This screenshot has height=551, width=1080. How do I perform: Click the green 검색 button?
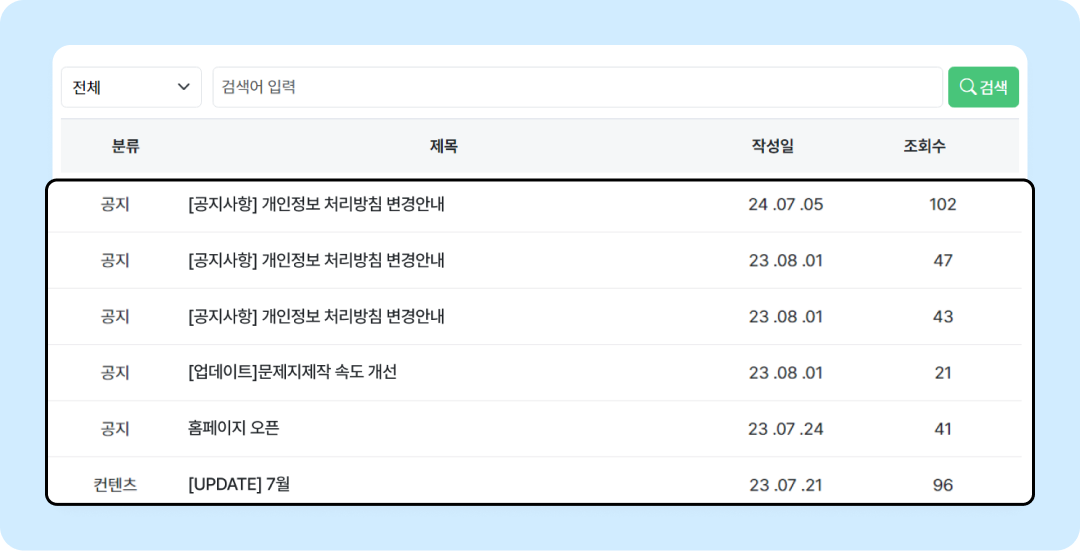[983, 87]
